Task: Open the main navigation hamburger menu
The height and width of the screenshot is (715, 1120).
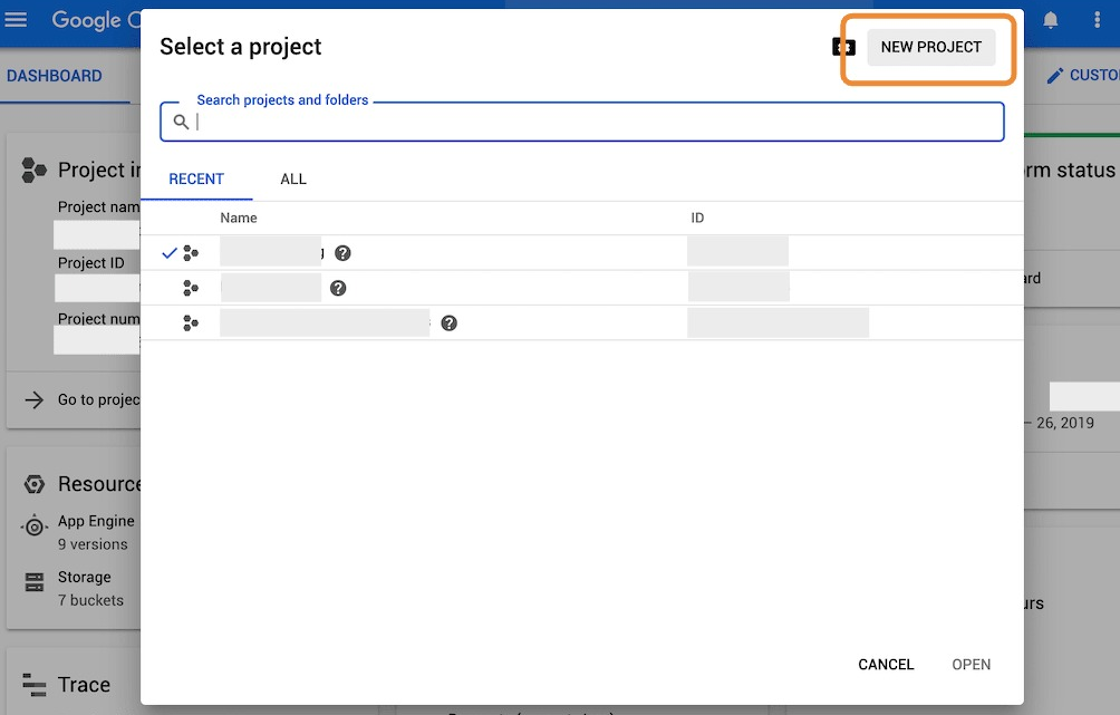Action: [x=16, y=20]
